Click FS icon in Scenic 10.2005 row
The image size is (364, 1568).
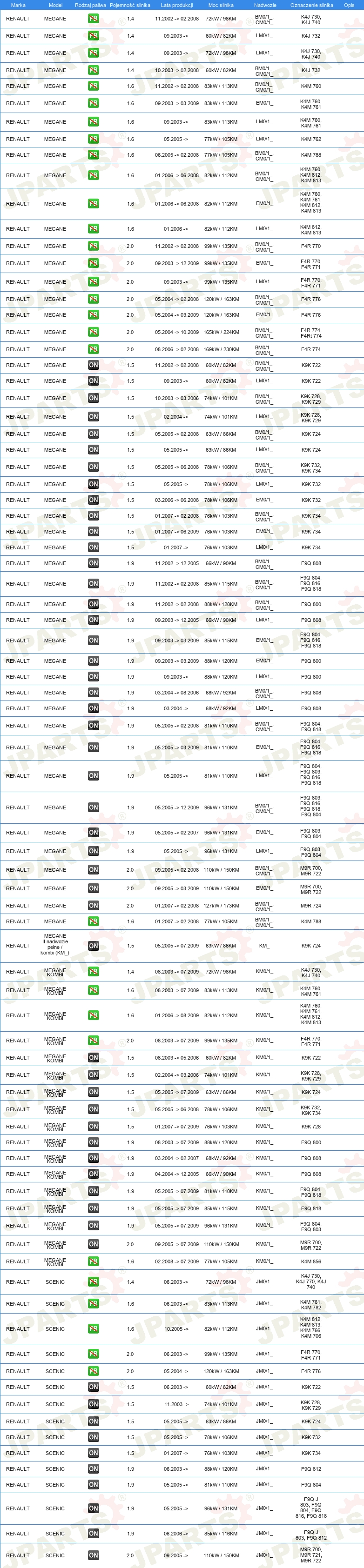coord(93,1329)
